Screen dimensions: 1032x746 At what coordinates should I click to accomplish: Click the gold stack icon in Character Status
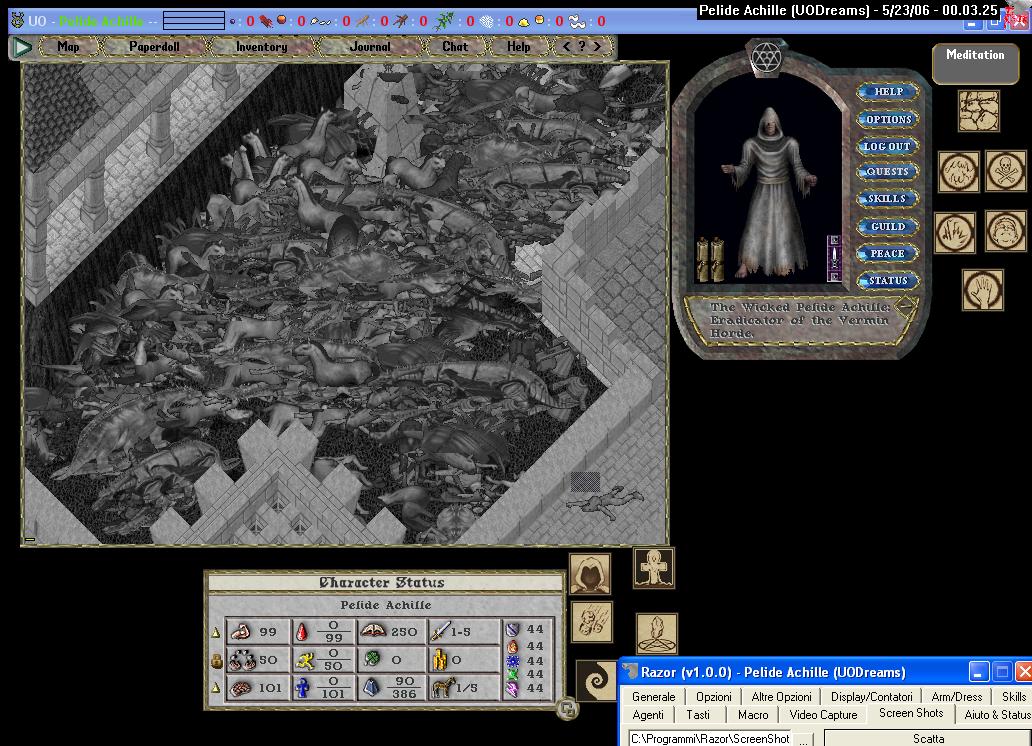point(440,660)
